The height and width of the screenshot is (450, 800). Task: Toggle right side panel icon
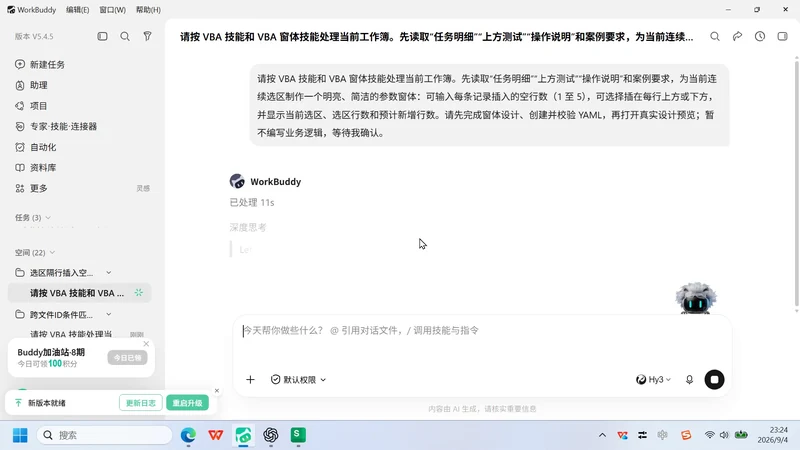(782, 36)
